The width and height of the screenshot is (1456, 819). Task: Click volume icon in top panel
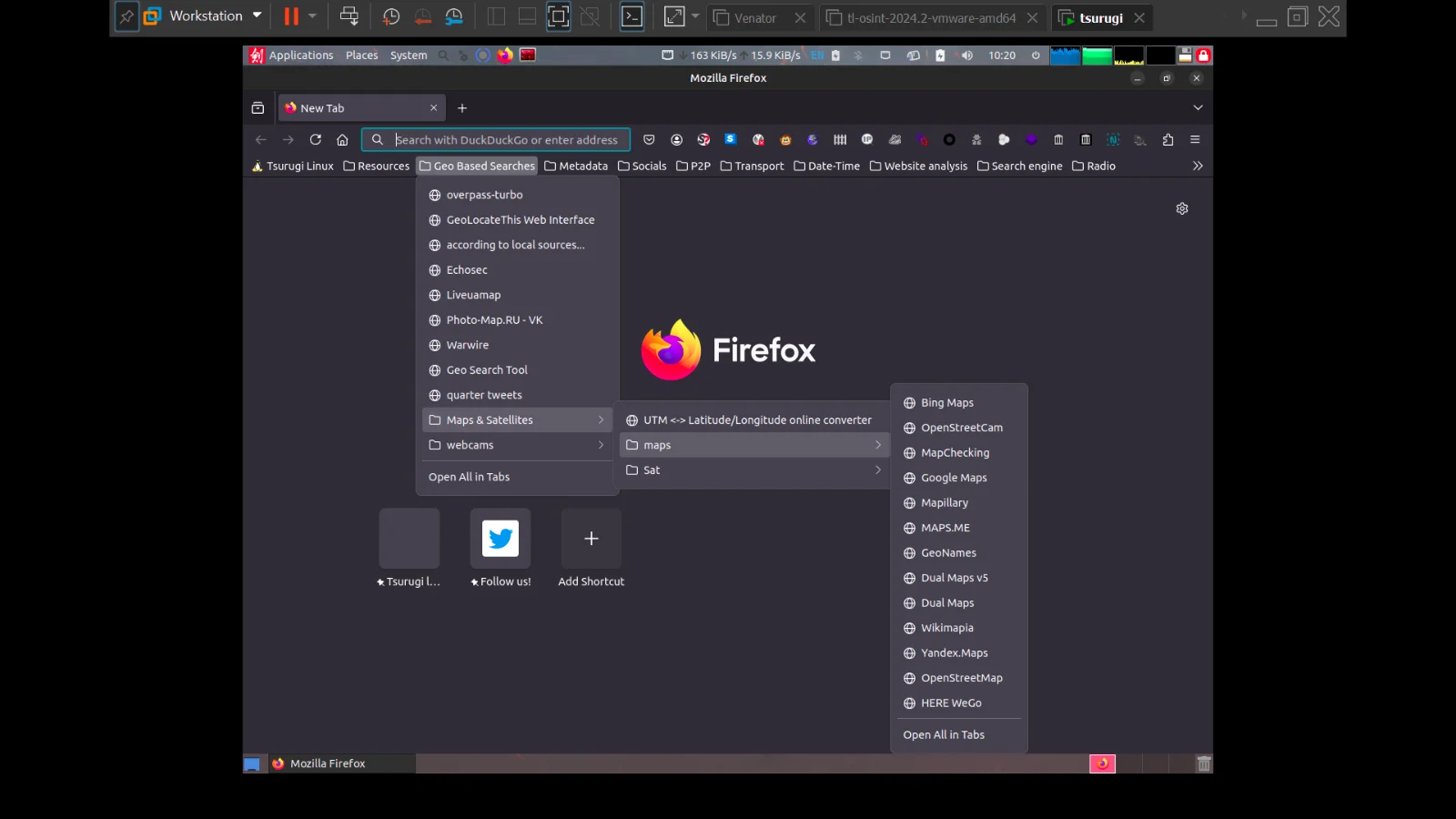pyautogui.click(x=966, y=56)
